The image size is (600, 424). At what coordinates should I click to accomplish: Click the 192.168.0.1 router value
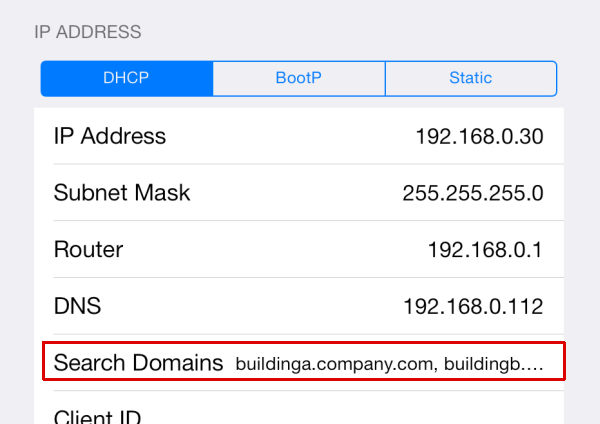click(x=485, y=250)
